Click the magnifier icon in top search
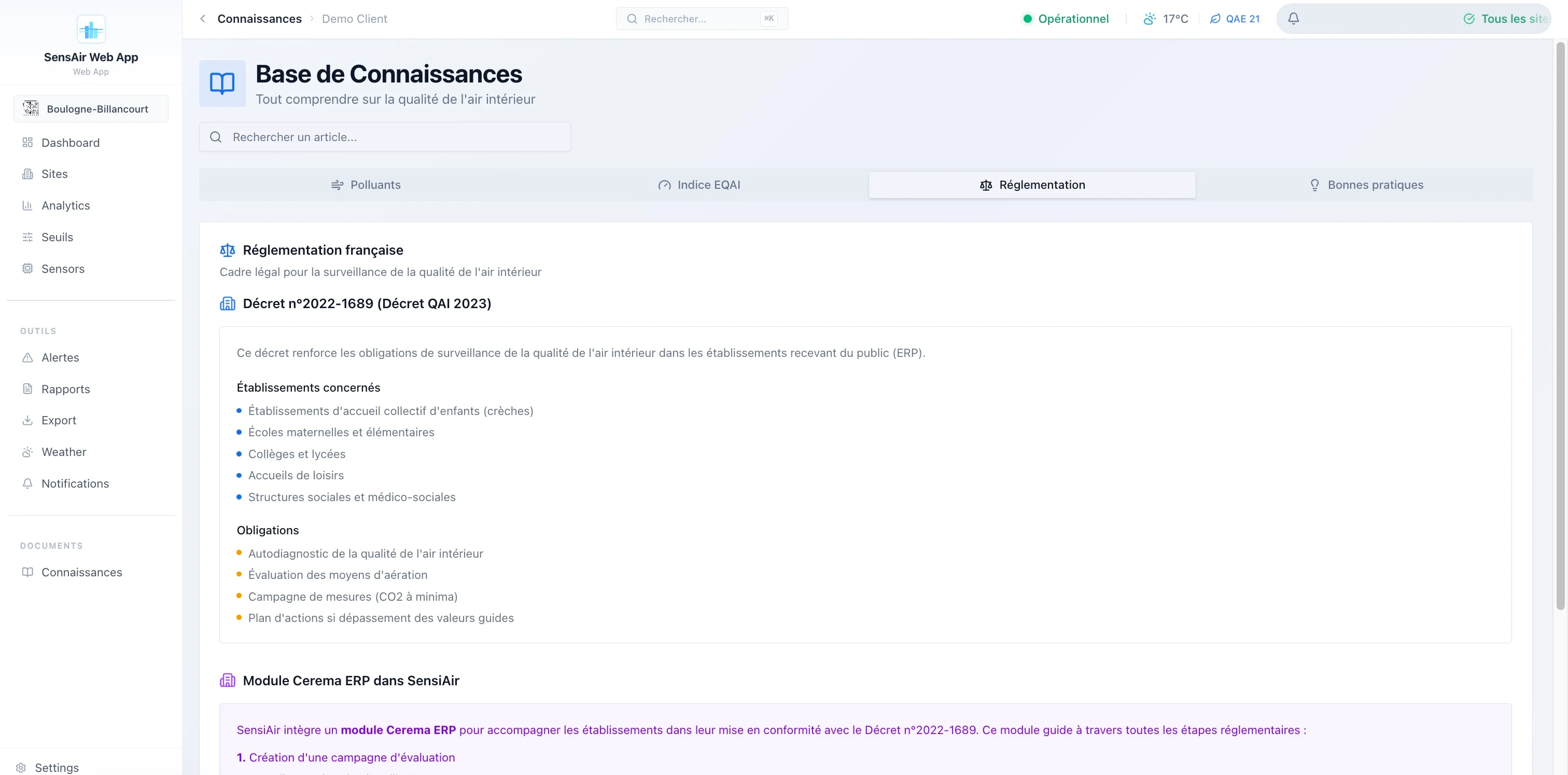 click(x=632, y=19)
